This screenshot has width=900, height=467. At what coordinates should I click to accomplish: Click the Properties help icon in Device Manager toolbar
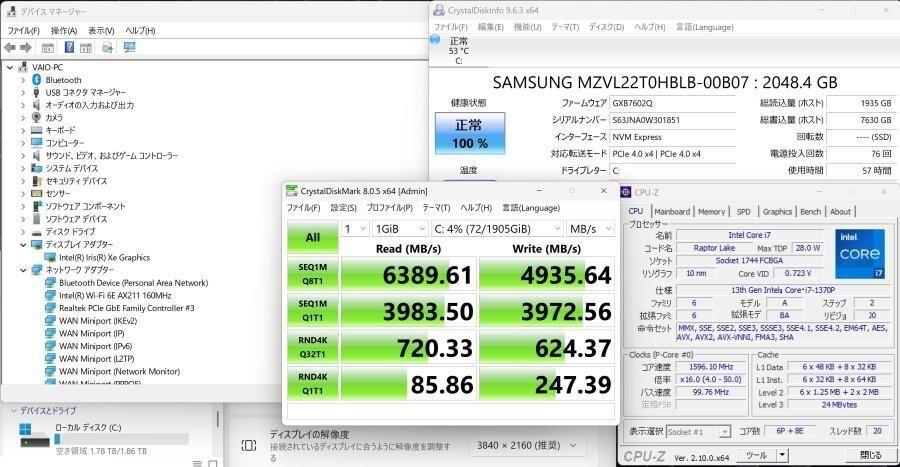pos(69,48)
